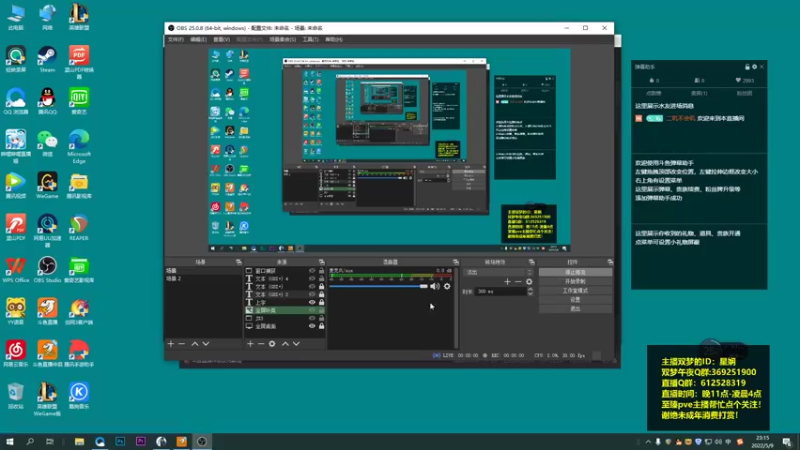Open Steam desktop shortcut
This screenshot has width=800, height=450.
tap(47, 59)
